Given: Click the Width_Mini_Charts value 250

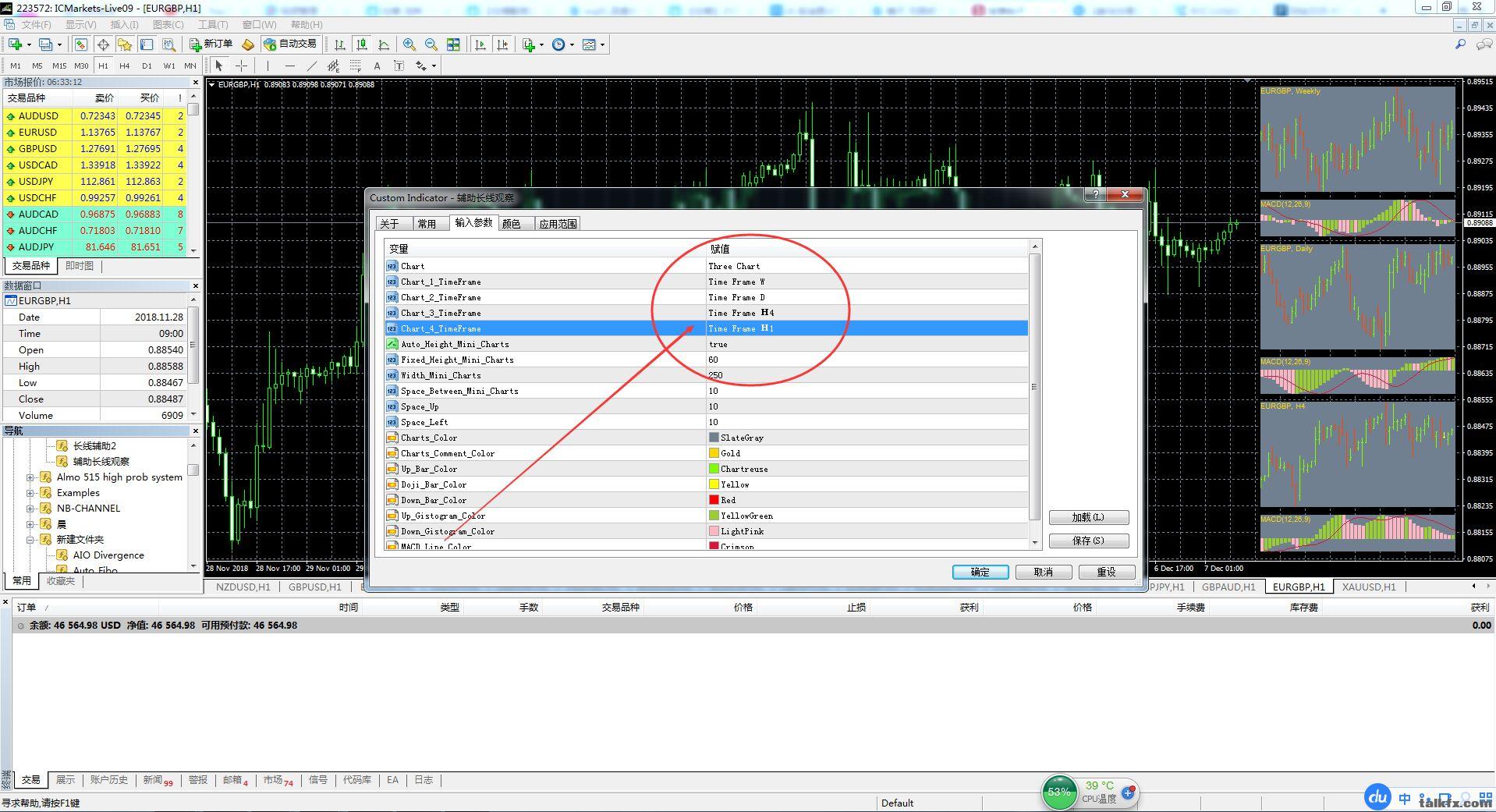Looking at the screenshot, I should (x=715, y=375).
